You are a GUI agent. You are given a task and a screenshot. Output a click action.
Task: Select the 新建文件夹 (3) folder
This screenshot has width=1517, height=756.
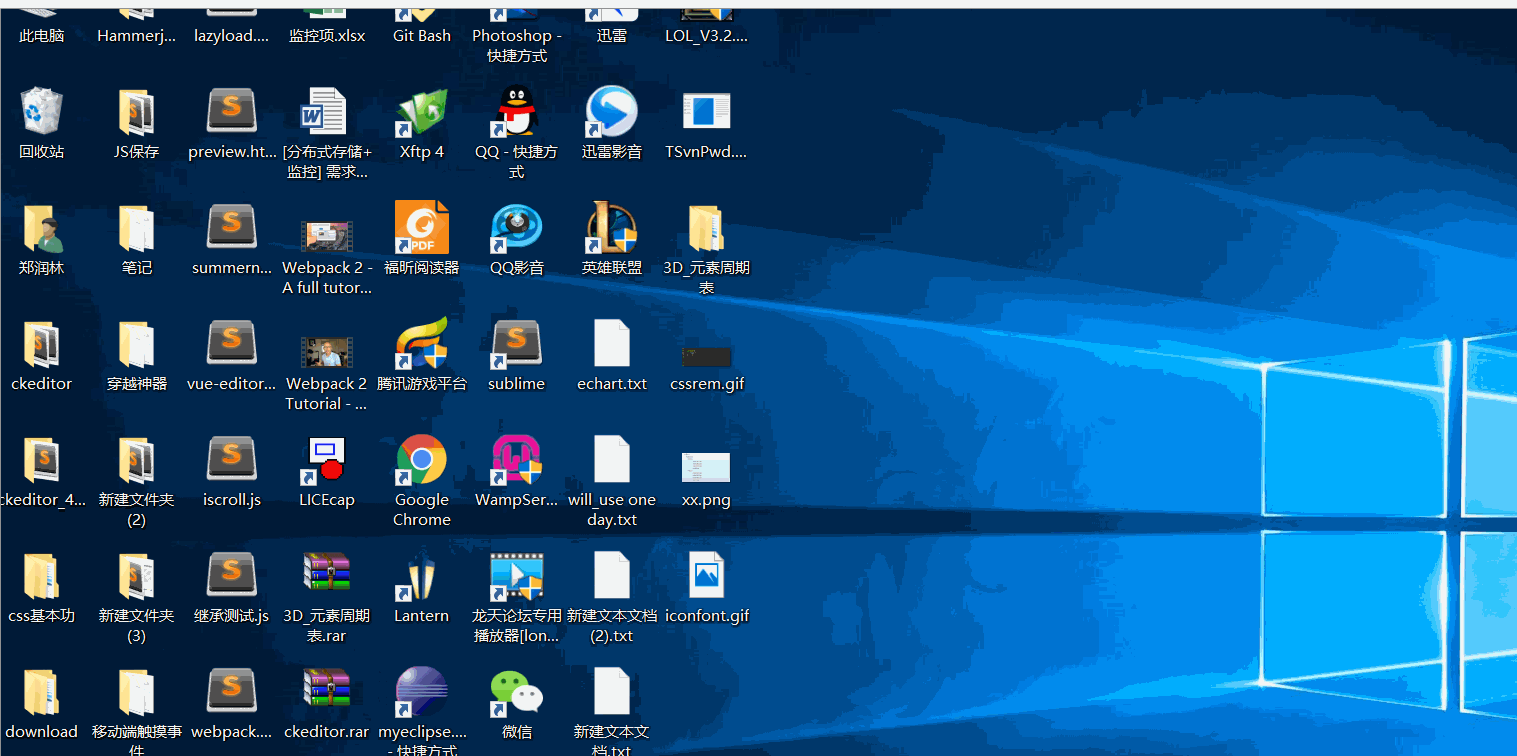tap(136, 576)
